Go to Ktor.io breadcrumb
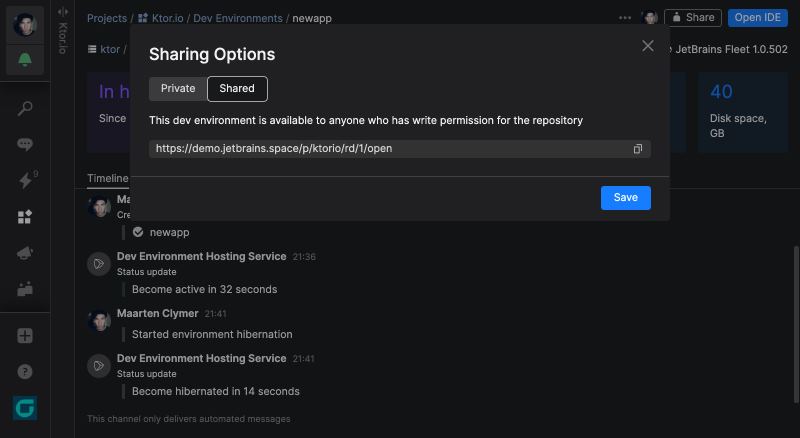Image resolution: width=800 pixels, height=438 pixels. click(167, 18)
